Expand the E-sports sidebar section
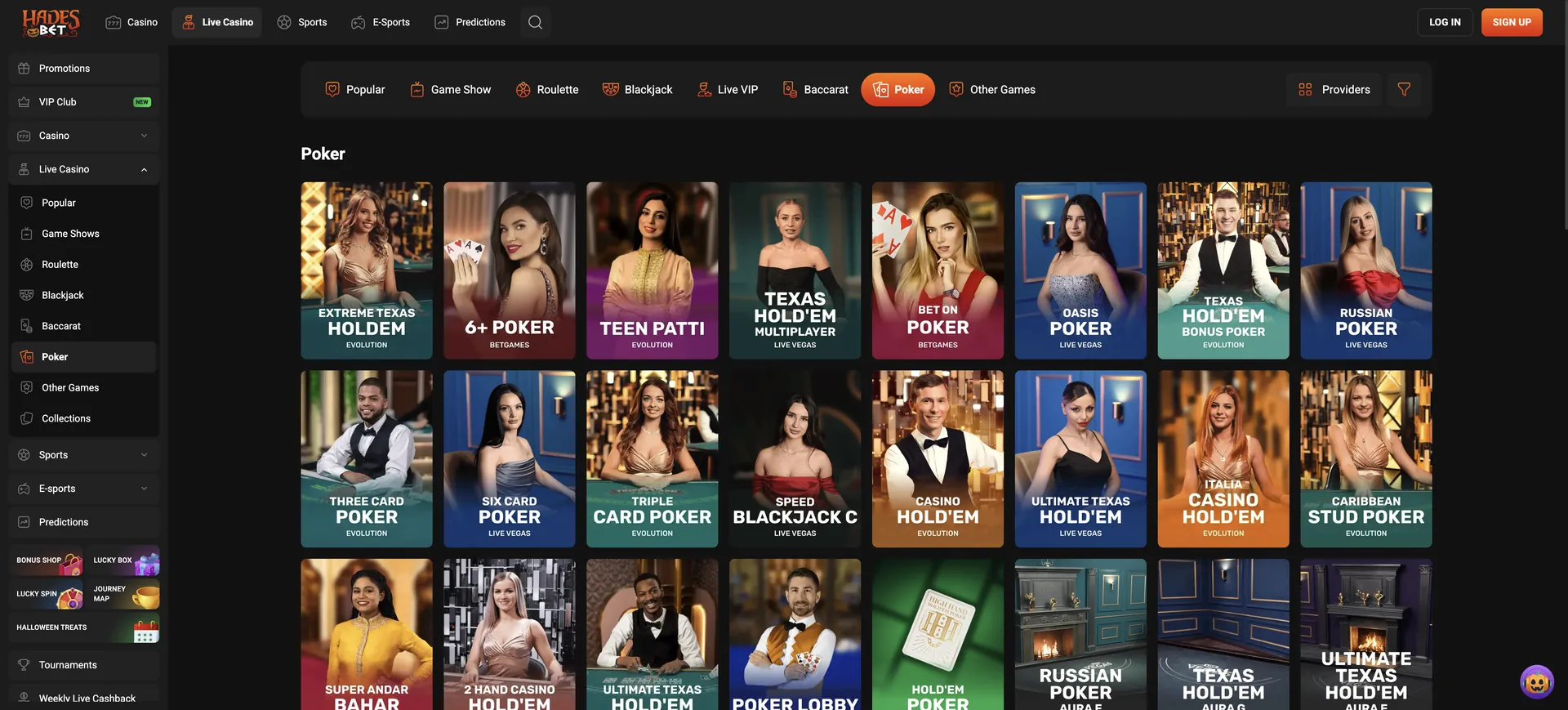Viewport: 1568px width, 710px height. (84, 489)
